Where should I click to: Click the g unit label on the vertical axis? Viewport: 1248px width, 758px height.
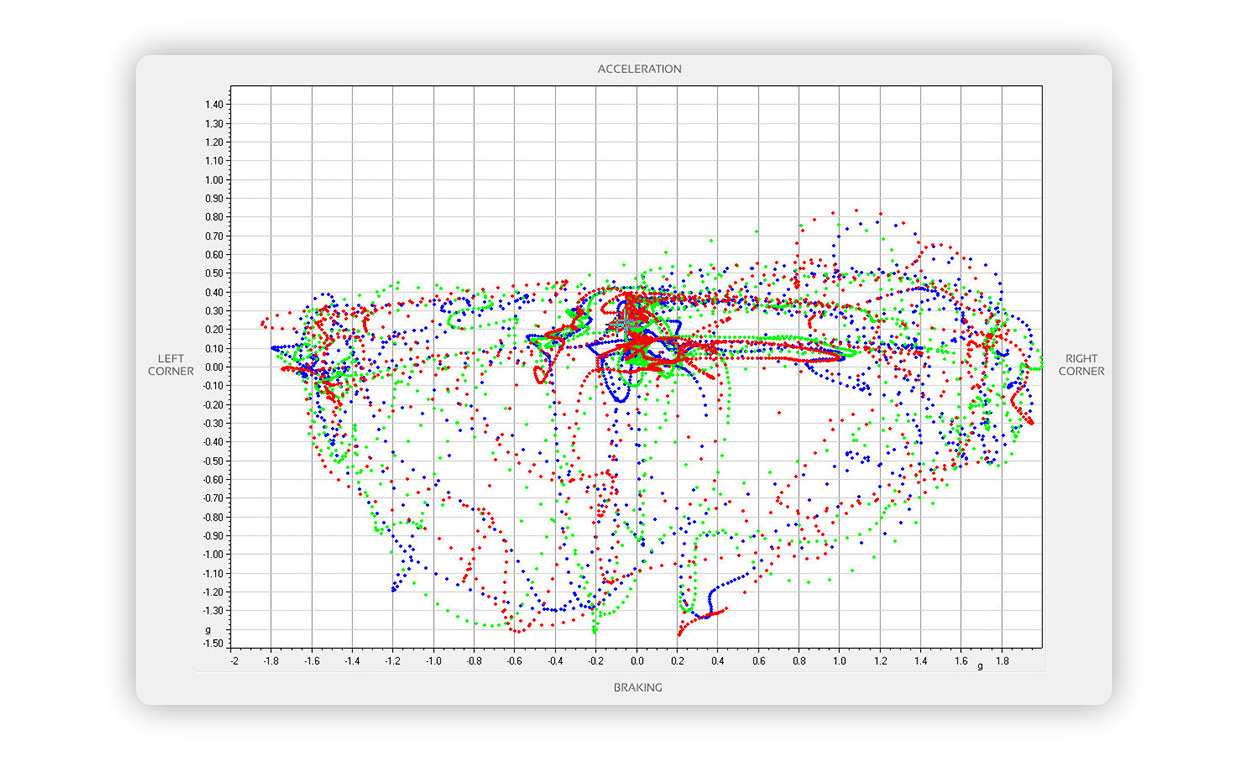click(208, 630)
